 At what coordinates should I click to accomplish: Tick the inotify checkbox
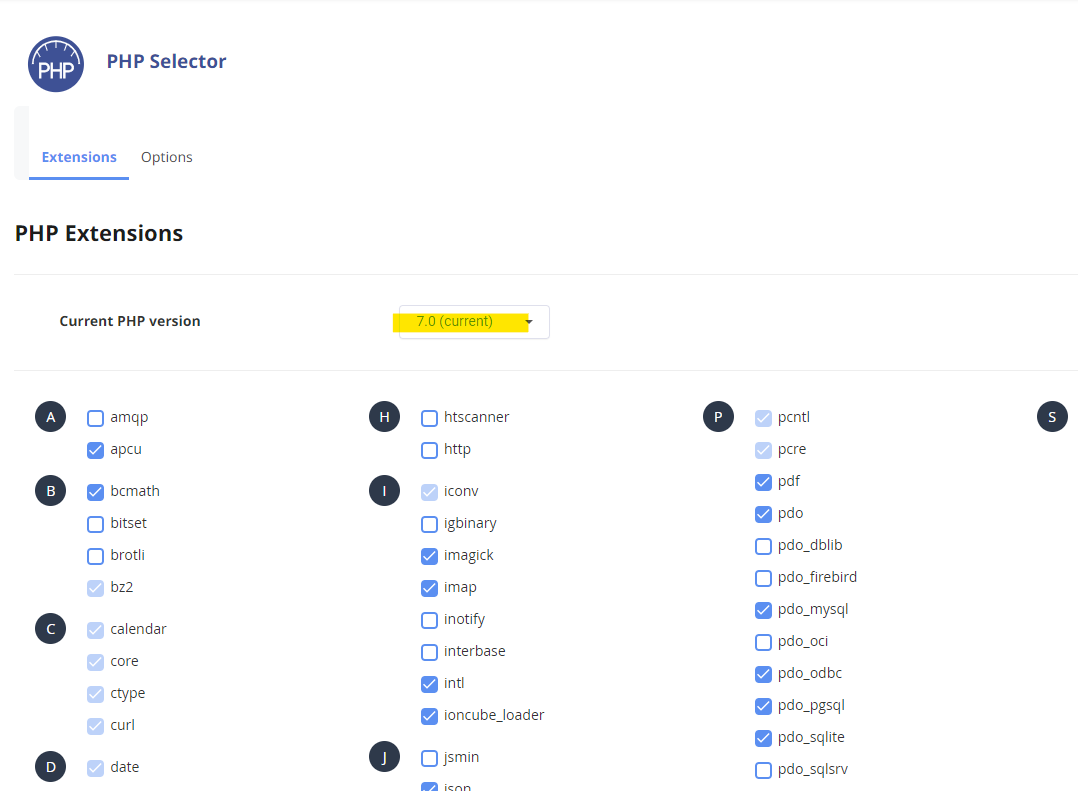(x=430, y=621)
